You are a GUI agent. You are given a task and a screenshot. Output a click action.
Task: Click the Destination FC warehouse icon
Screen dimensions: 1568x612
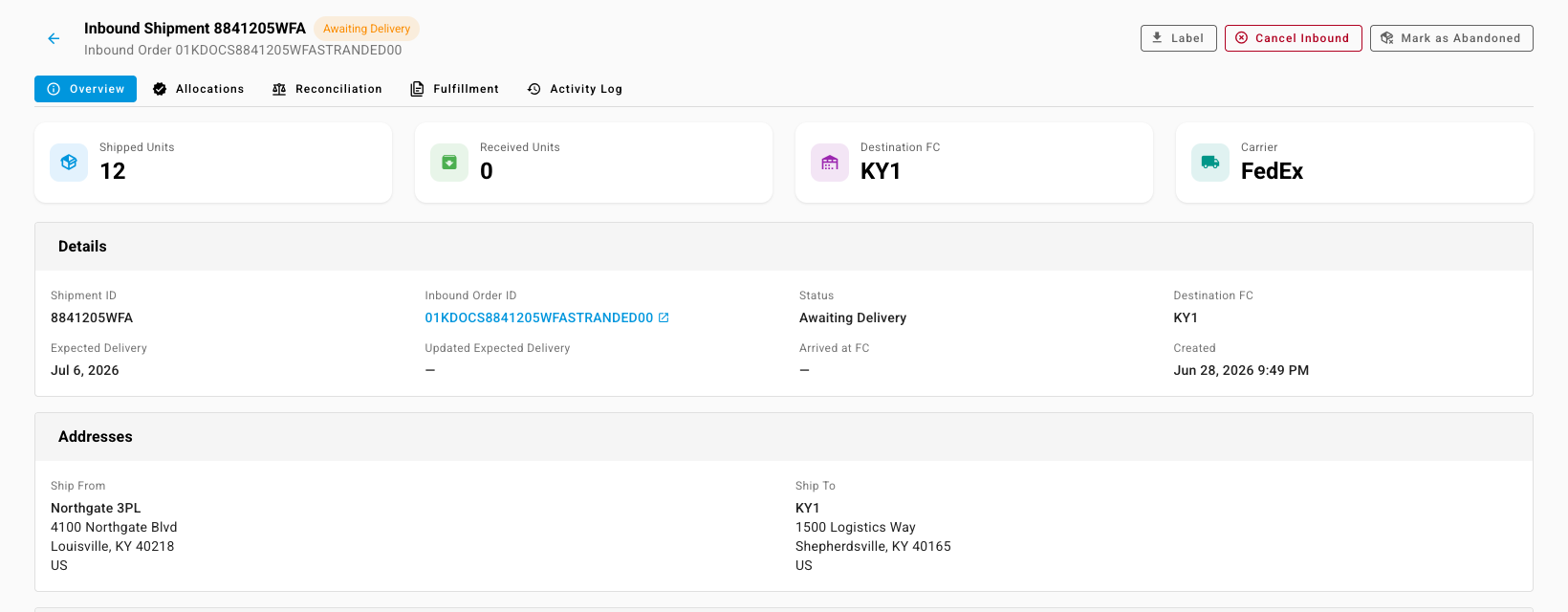[830, 163]
